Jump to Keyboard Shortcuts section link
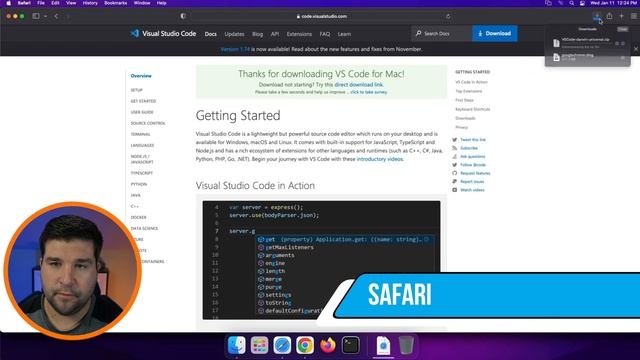Viewport: 640px width, 360px height. click(x=473, y=109)
